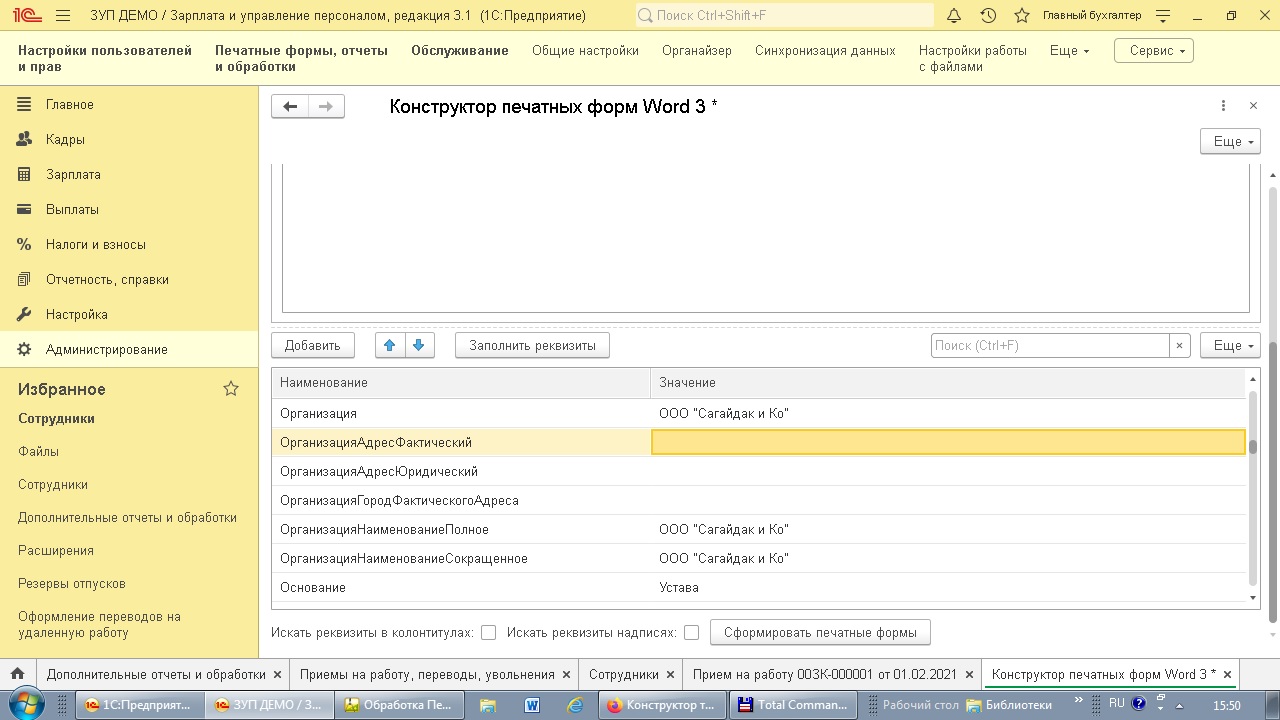1280x720 pixels.
Task: Open service settings lines icon in title bar
Action: pyautogui.click(x=1162, y=16)
